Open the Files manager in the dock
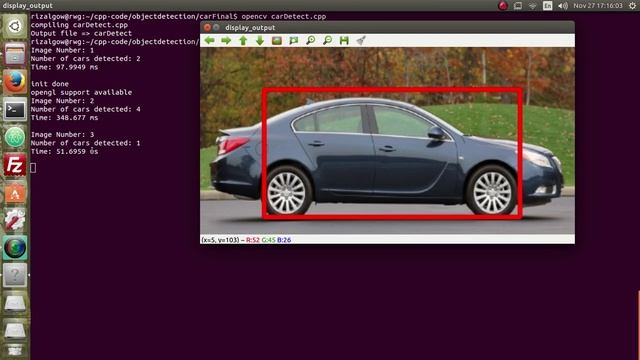The height and width of the screenshot is (360, 640). 15,54
